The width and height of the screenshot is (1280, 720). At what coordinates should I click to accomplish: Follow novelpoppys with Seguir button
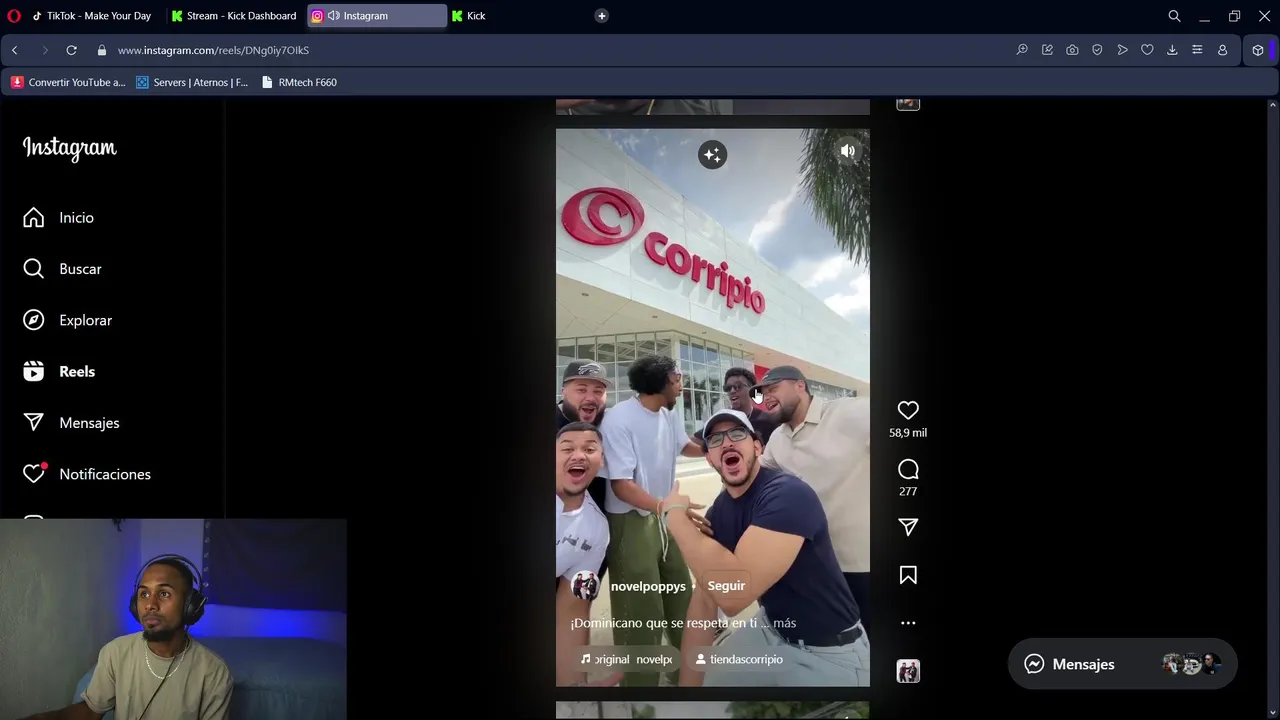click(726, 586)
